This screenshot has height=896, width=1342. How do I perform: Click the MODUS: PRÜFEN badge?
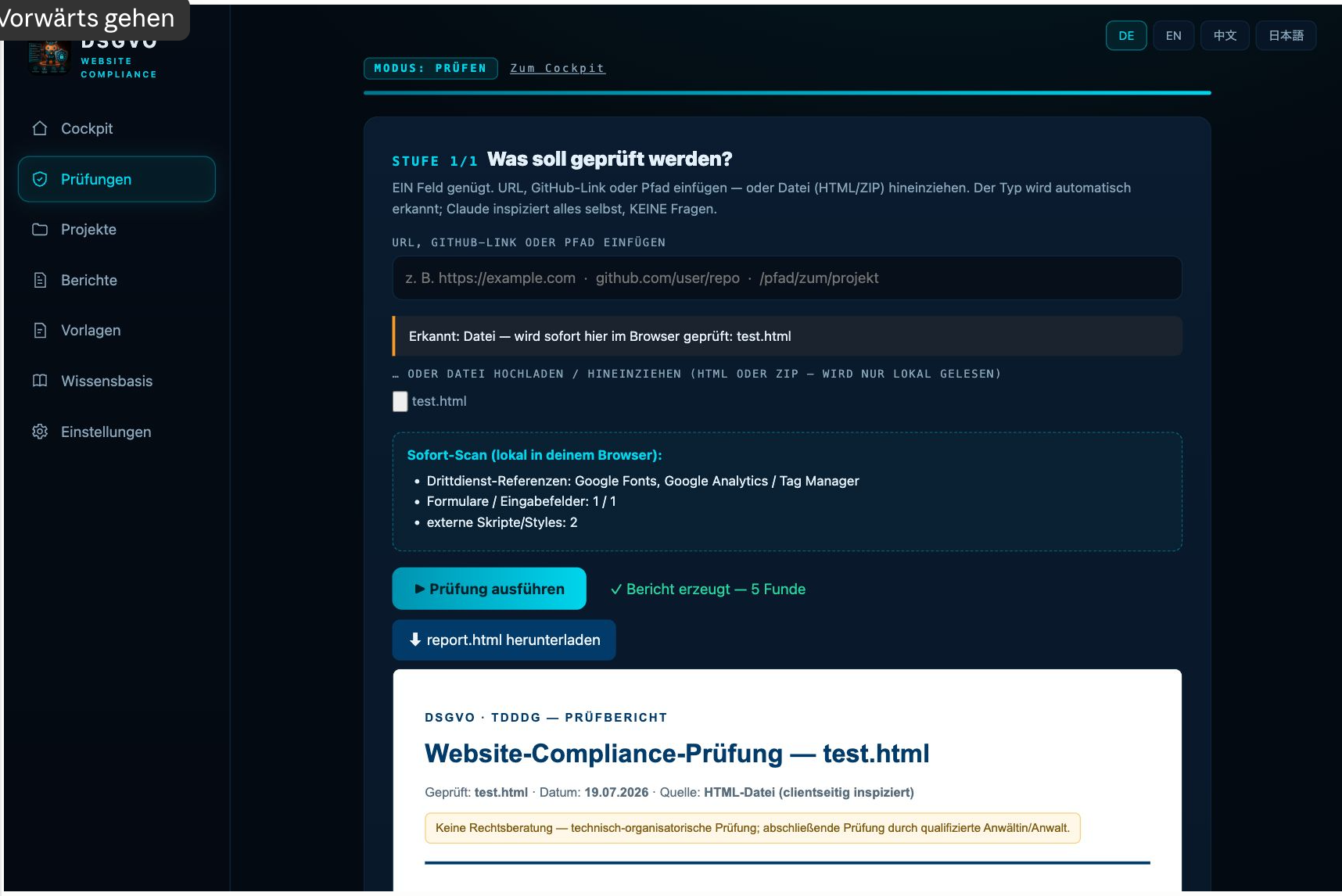[430, 68]
